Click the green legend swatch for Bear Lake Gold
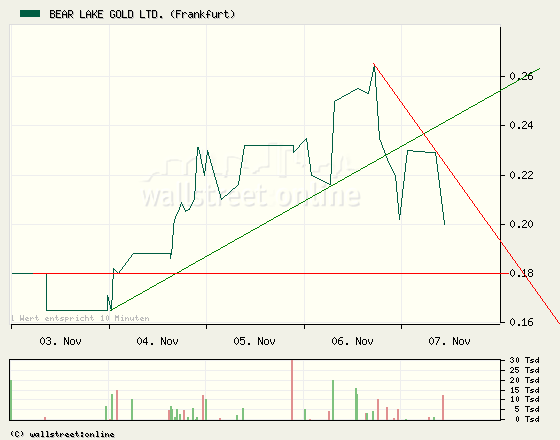The image size is (560, 440). click(x=30, y=14)
